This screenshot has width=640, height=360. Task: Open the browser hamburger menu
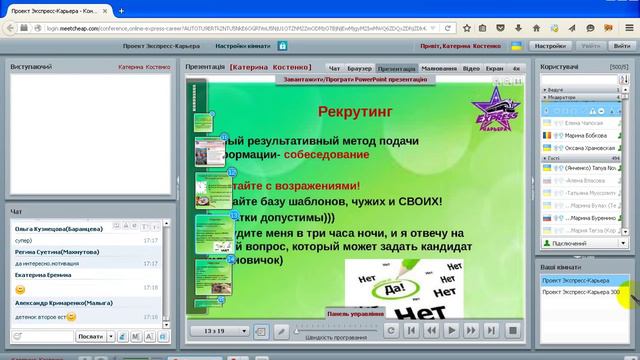click(629, 28)
